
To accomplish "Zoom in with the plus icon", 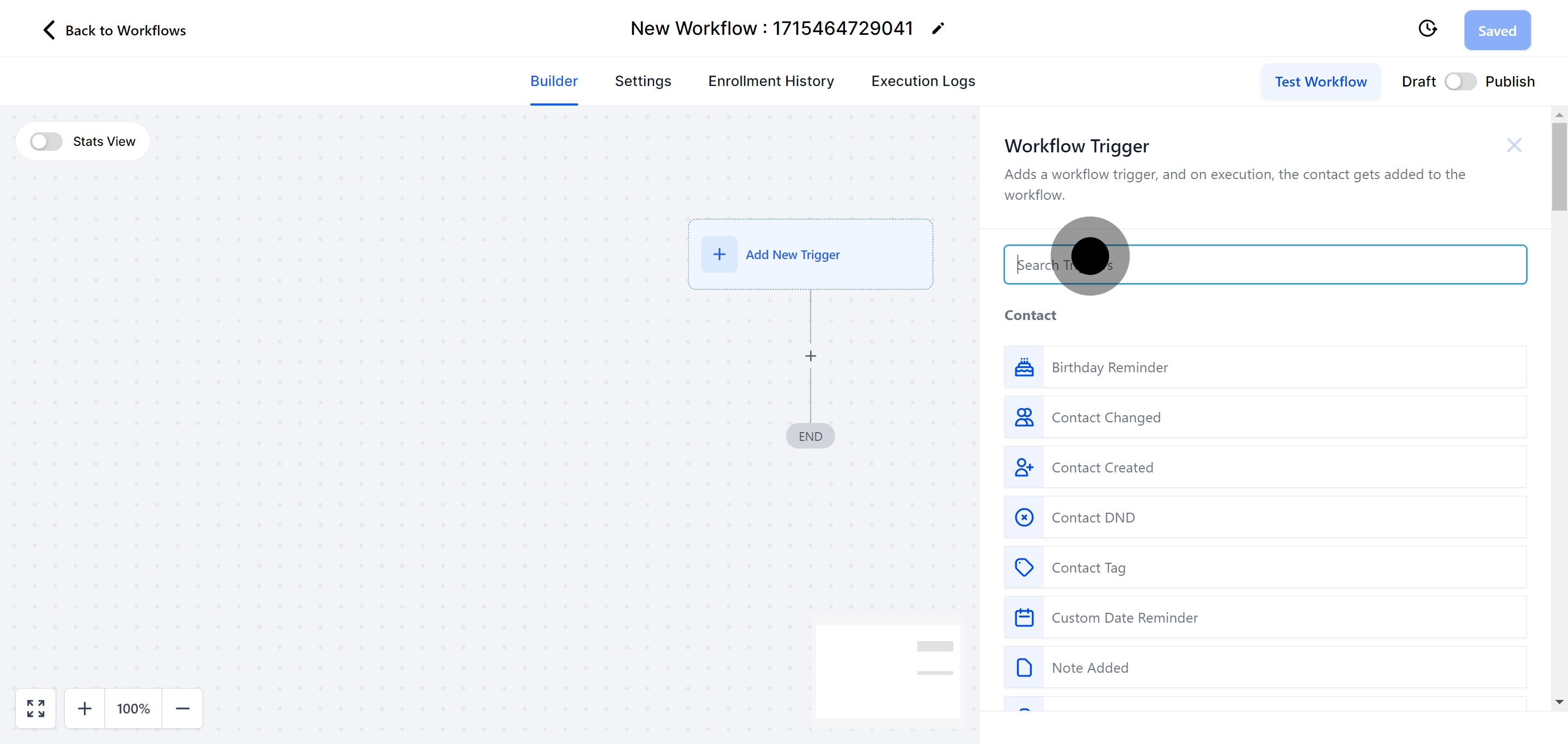I will tap(84, 708).
